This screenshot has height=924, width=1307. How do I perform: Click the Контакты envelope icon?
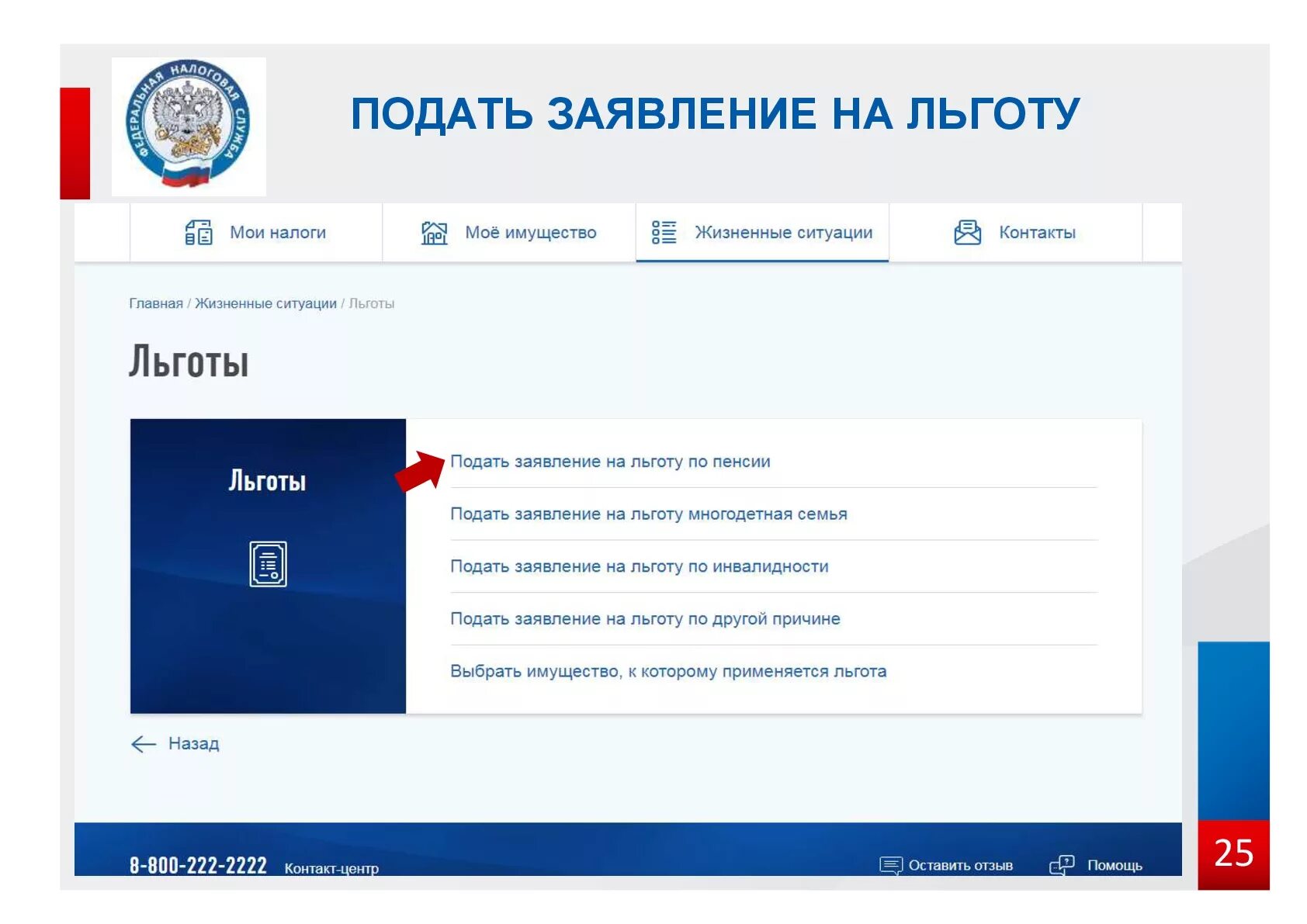click(967, 232)
